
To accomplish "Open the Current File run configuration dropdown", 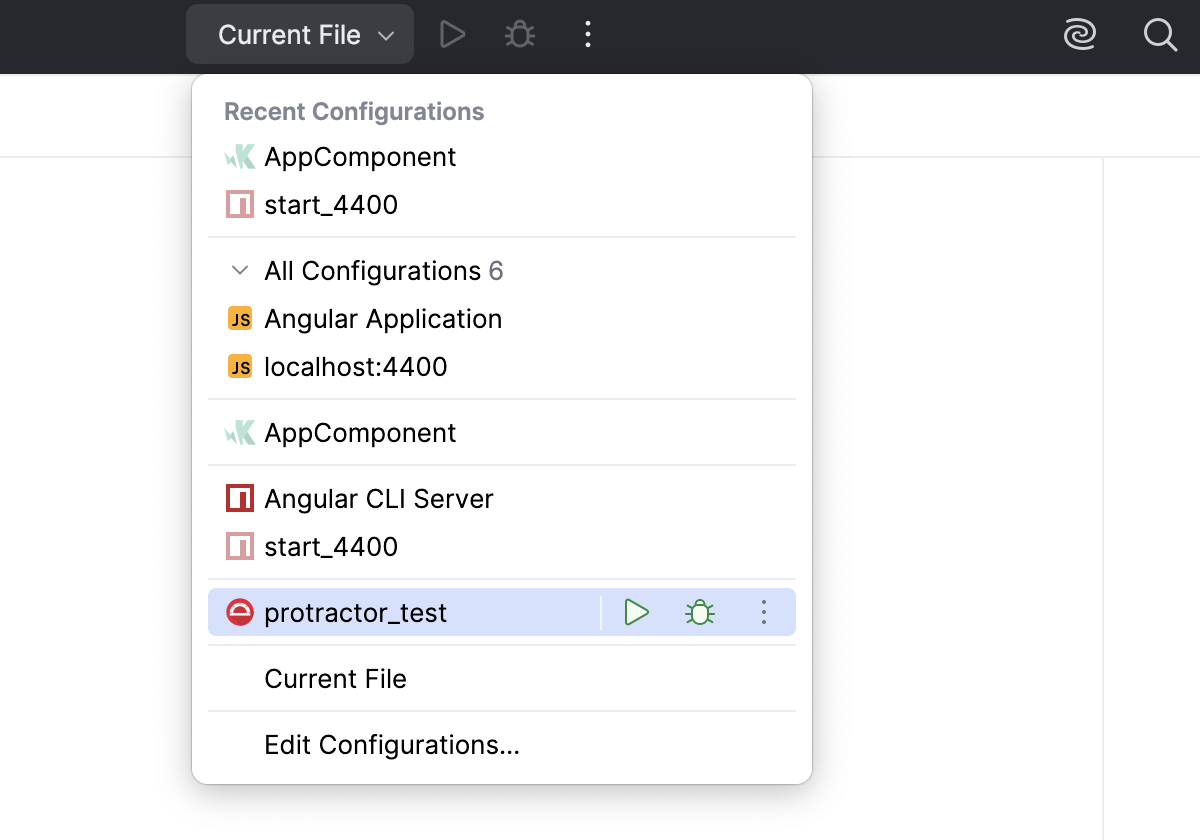I will point(299,35).
